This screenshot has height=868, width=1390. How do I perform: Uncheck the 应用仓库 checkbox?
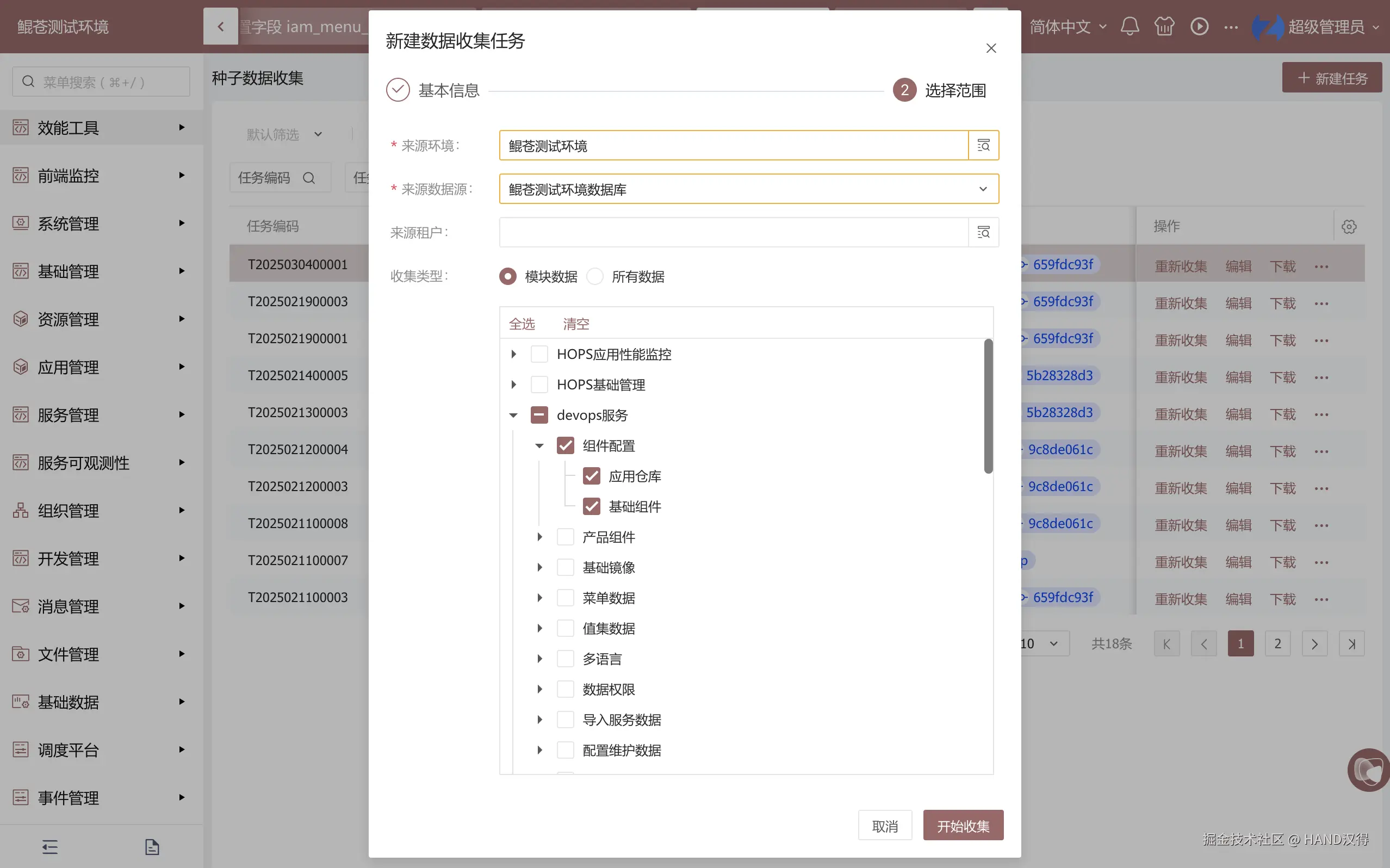pos(591,476)
